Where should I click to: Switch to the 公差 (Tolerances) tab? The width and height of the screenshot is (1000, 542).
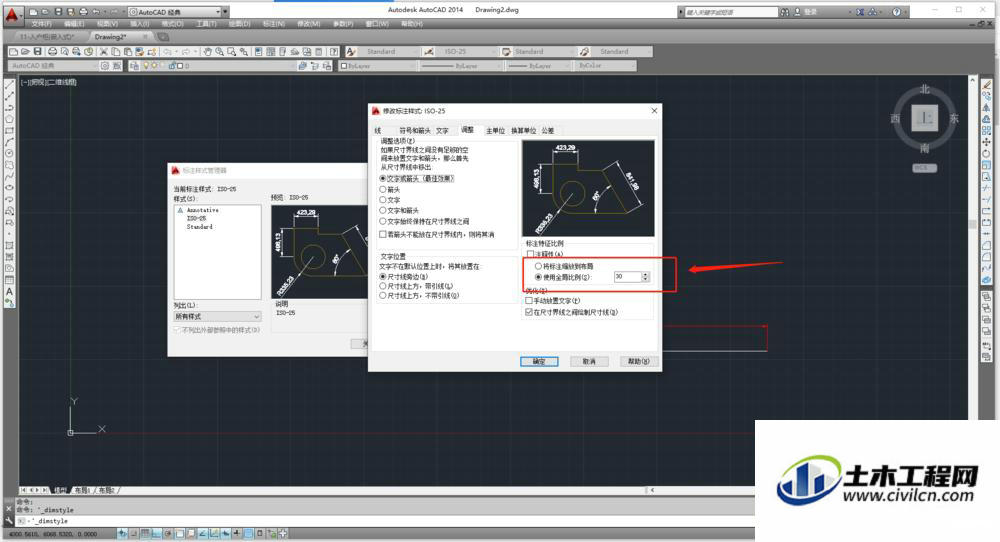548,130
